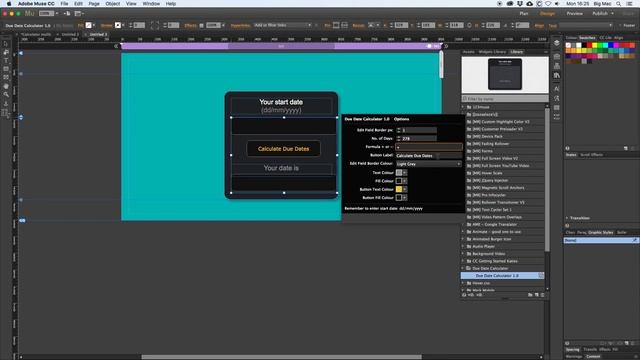Switch to the Assets tab
This screenshot has height=360, width=640.
(x=469, y=52)
